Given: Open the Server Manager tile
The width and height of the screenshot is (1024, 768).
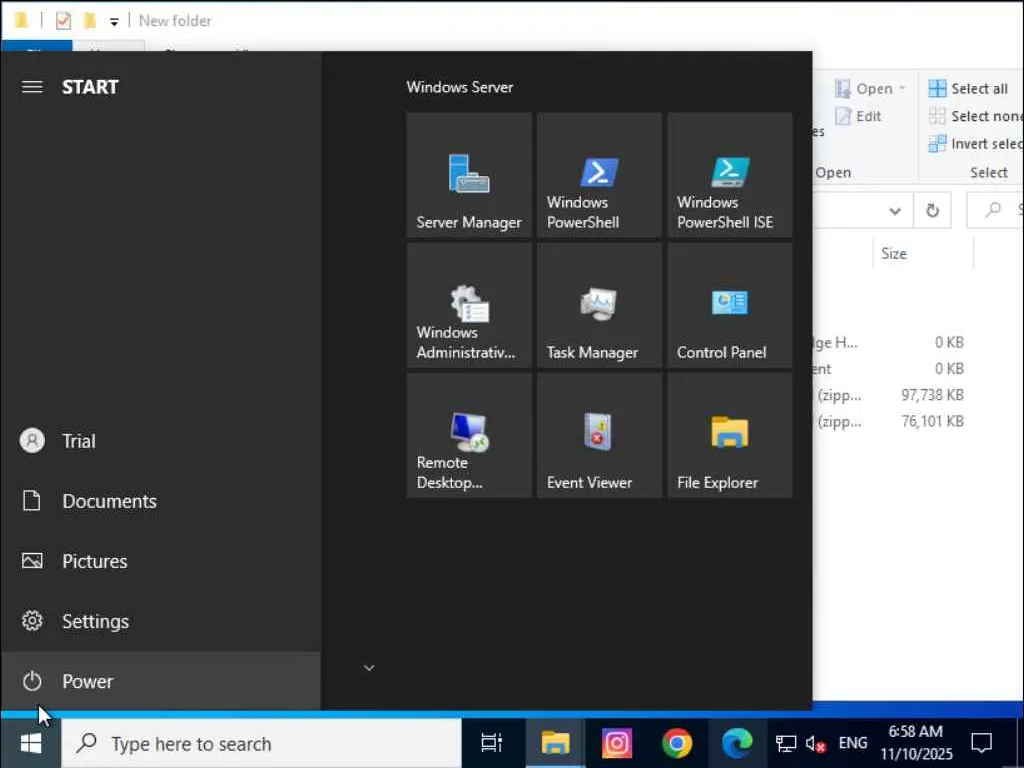Looking at the screenshot, I should [469, 175].
